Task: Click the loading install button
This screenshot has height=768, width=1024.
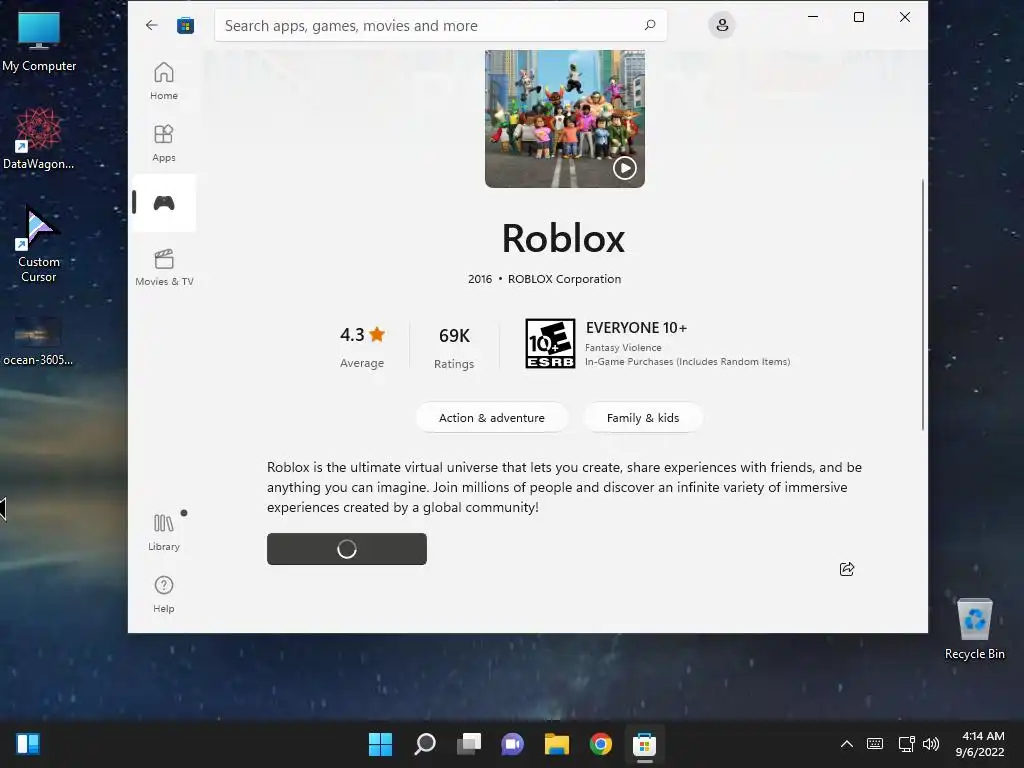Action: (x=347, y=549)
